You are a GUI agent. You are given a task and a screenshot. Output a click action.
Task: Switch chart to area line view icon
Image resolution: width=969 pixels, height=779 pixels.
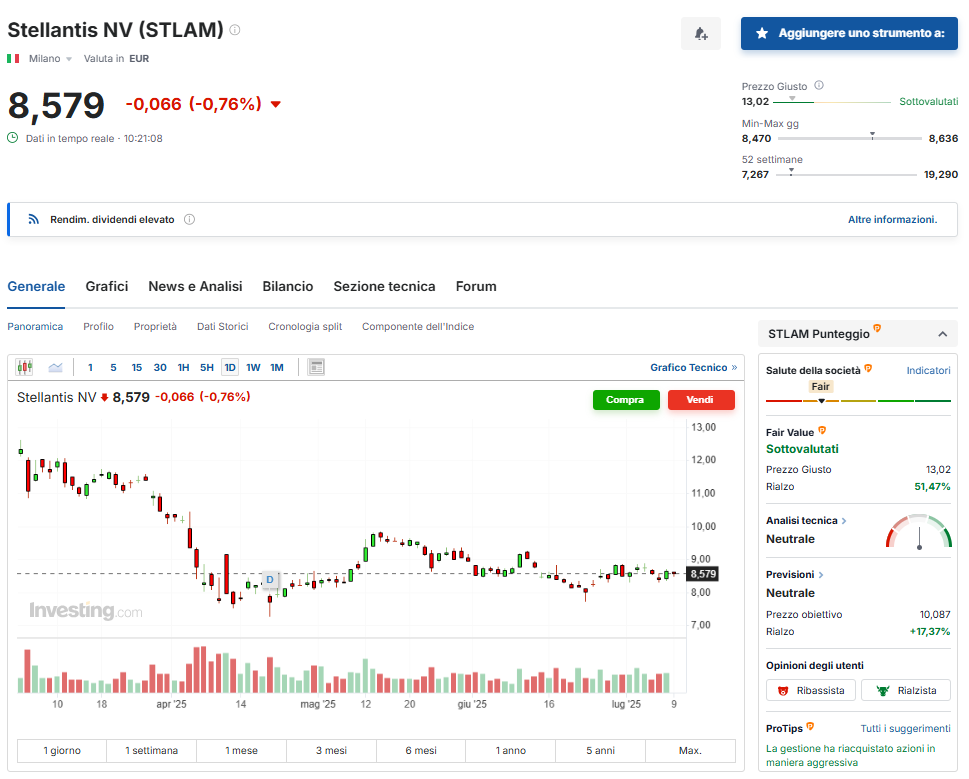(x=56, y=367)
